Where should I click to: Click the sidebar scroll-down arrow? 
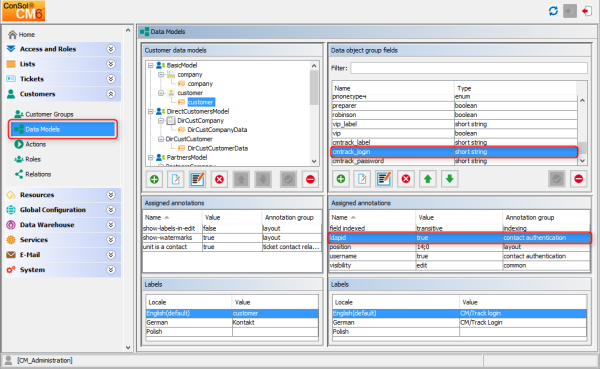[128, 348]
